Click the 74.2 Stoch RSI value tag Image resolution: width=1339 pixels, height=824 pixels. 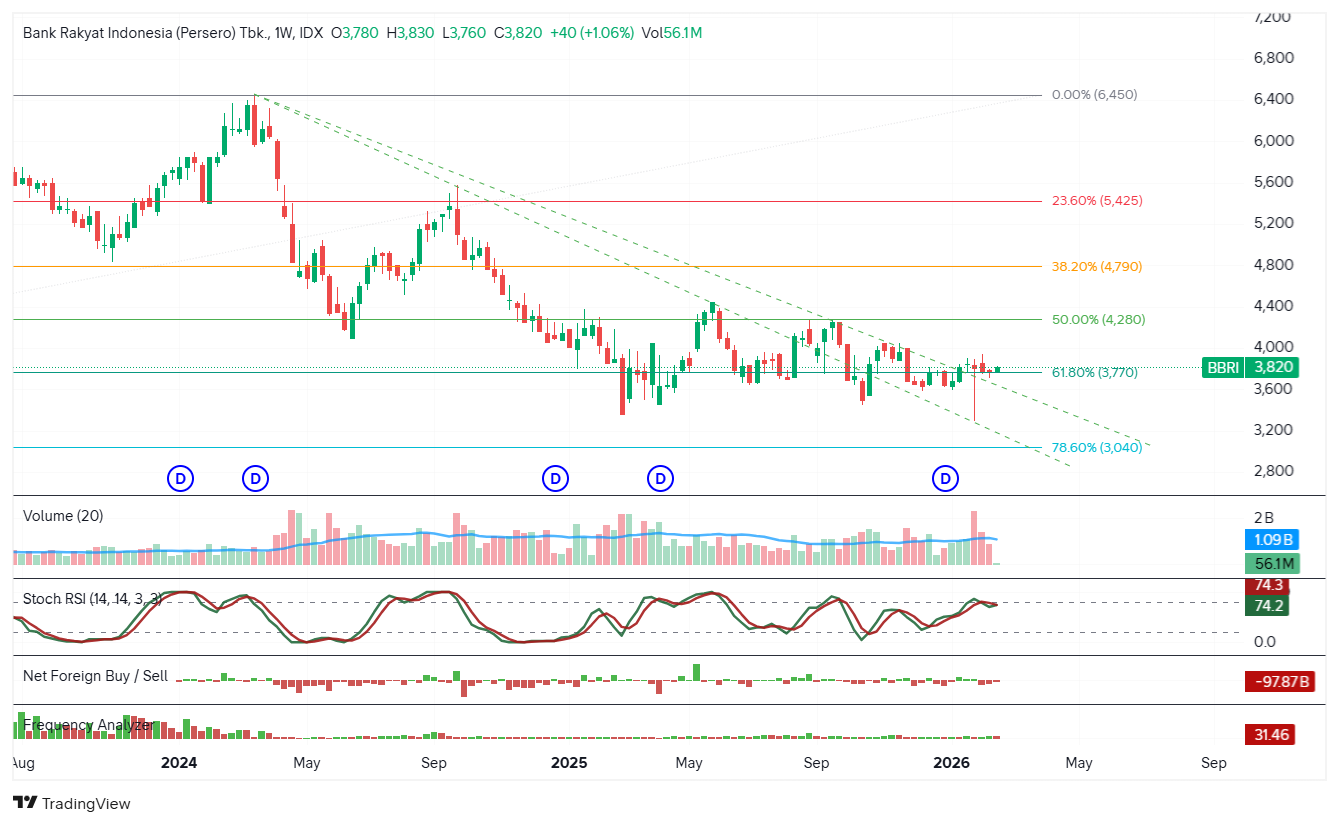1268,605
